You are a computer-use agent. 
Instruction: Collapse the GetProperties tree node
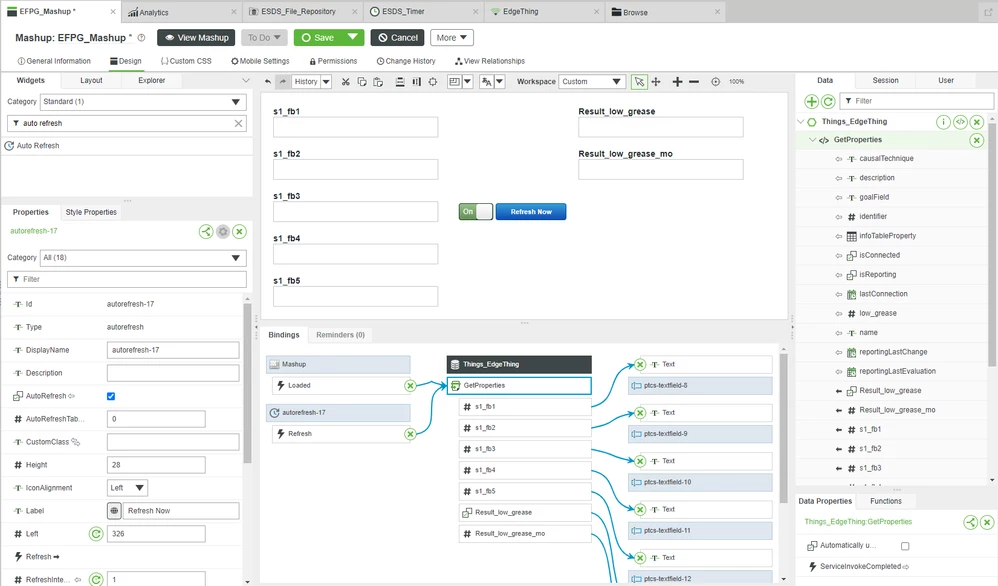[x=813, y=140]
